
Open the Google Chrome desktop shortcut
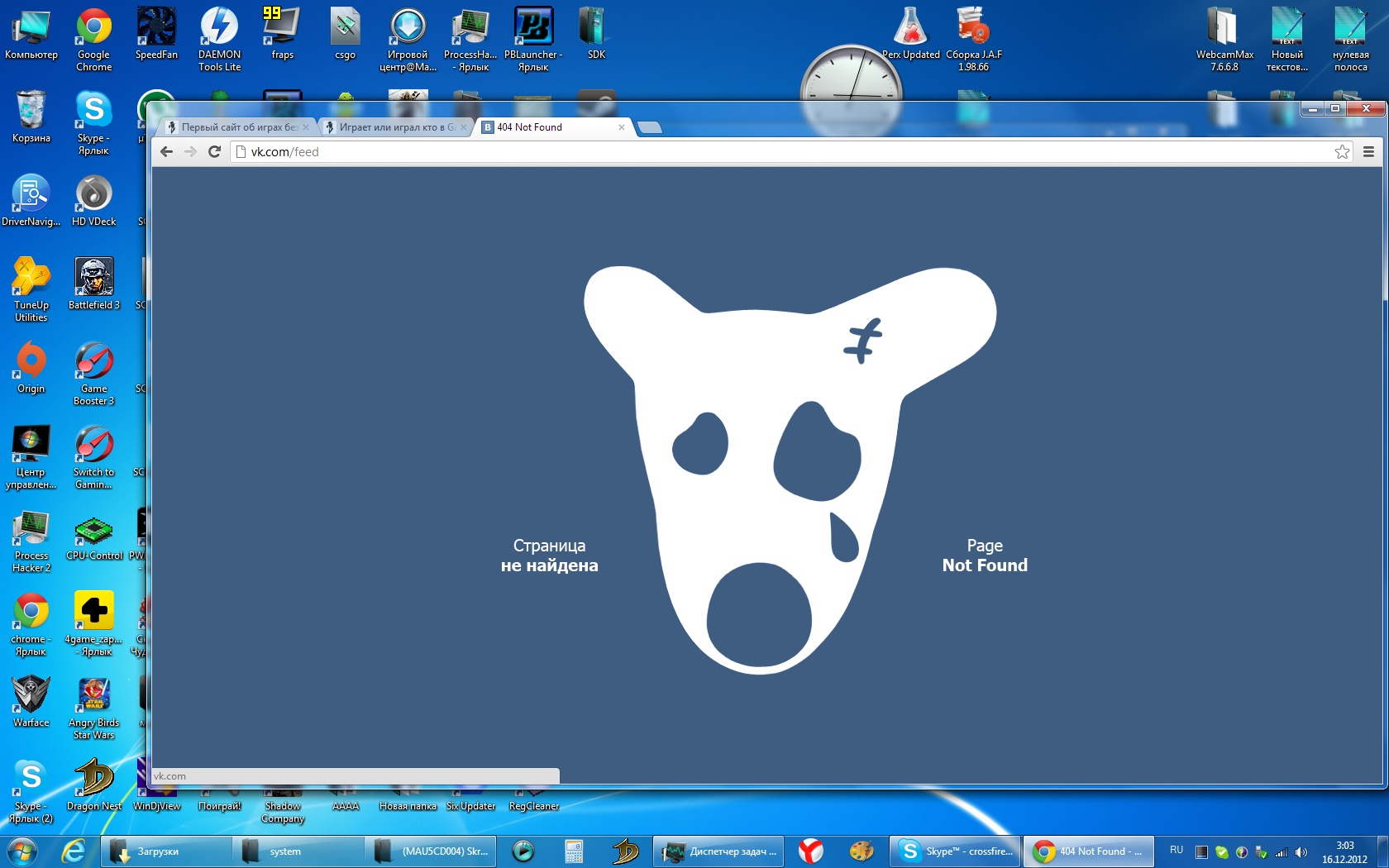[x=93, y=39]
